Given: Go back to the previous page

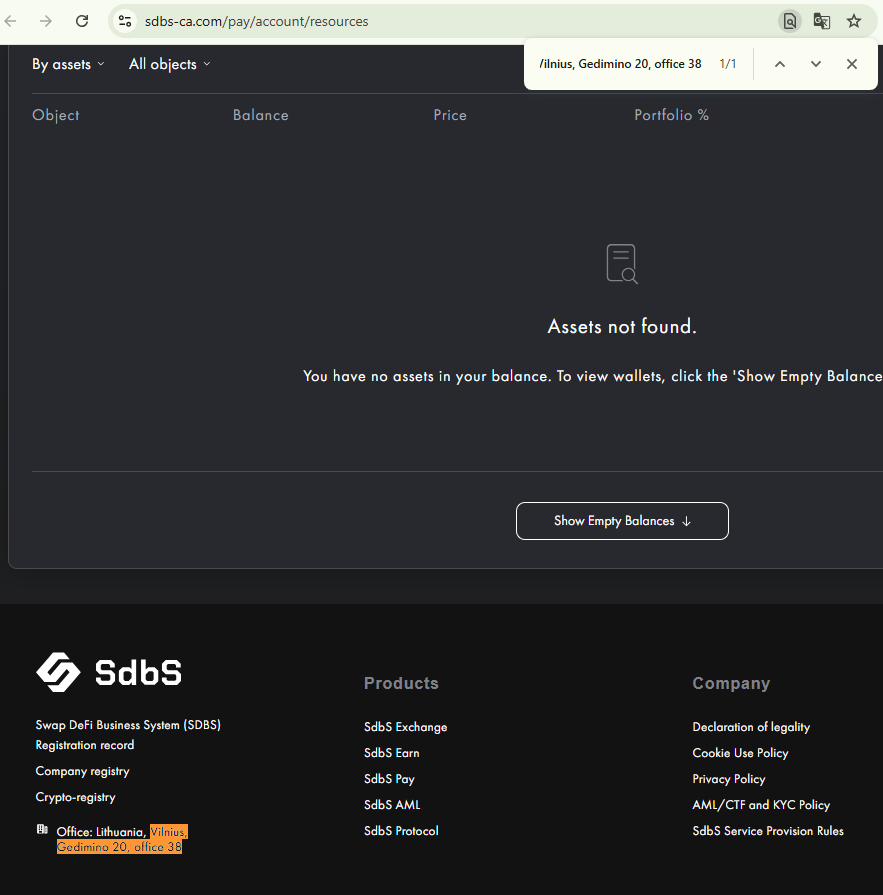Looking at the screenshot, I should (11, 21).
